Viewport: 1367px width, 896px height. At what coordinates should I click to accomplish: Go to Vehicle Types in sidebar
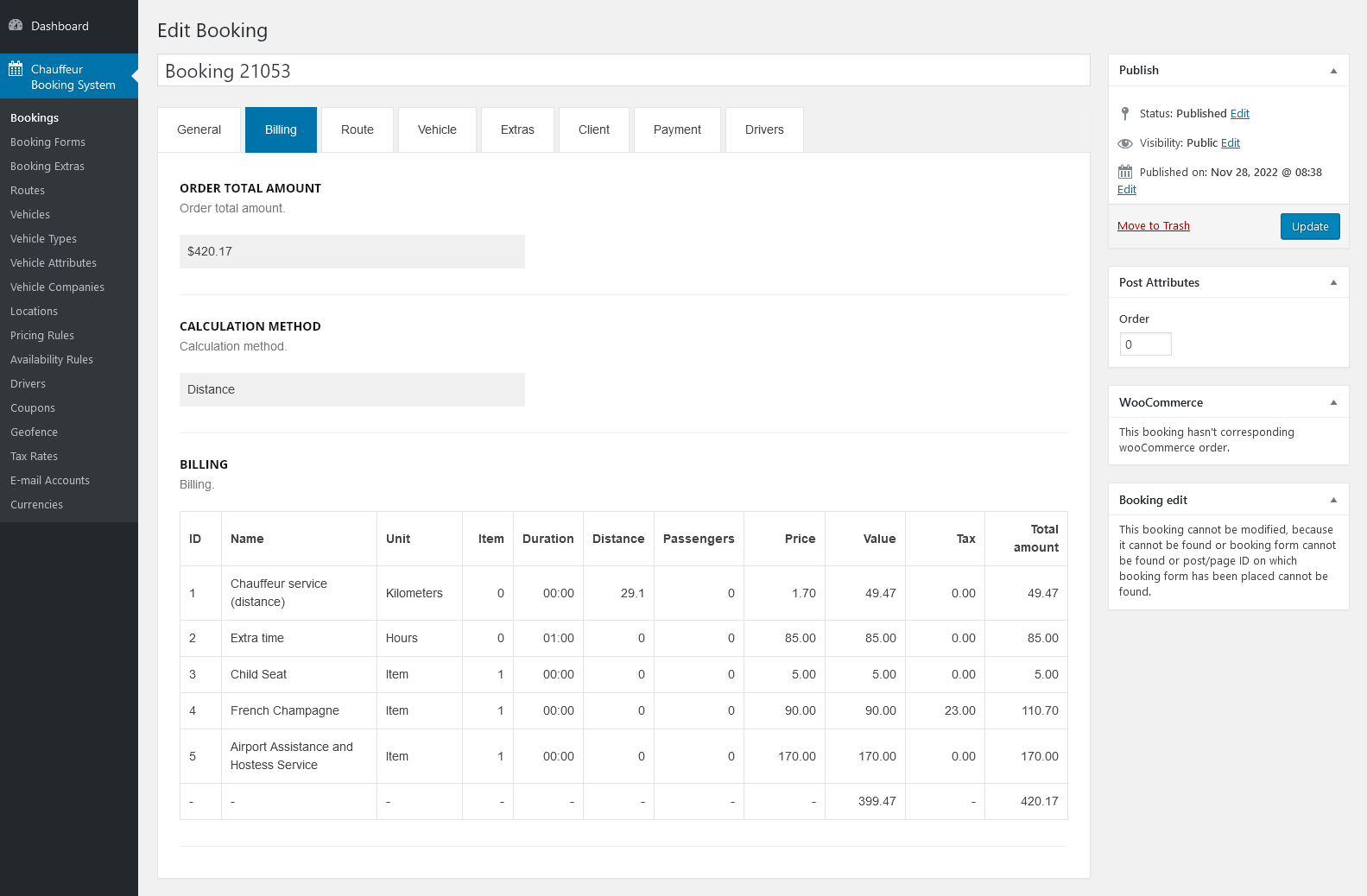pyautogui.click(x=43, y=239)
